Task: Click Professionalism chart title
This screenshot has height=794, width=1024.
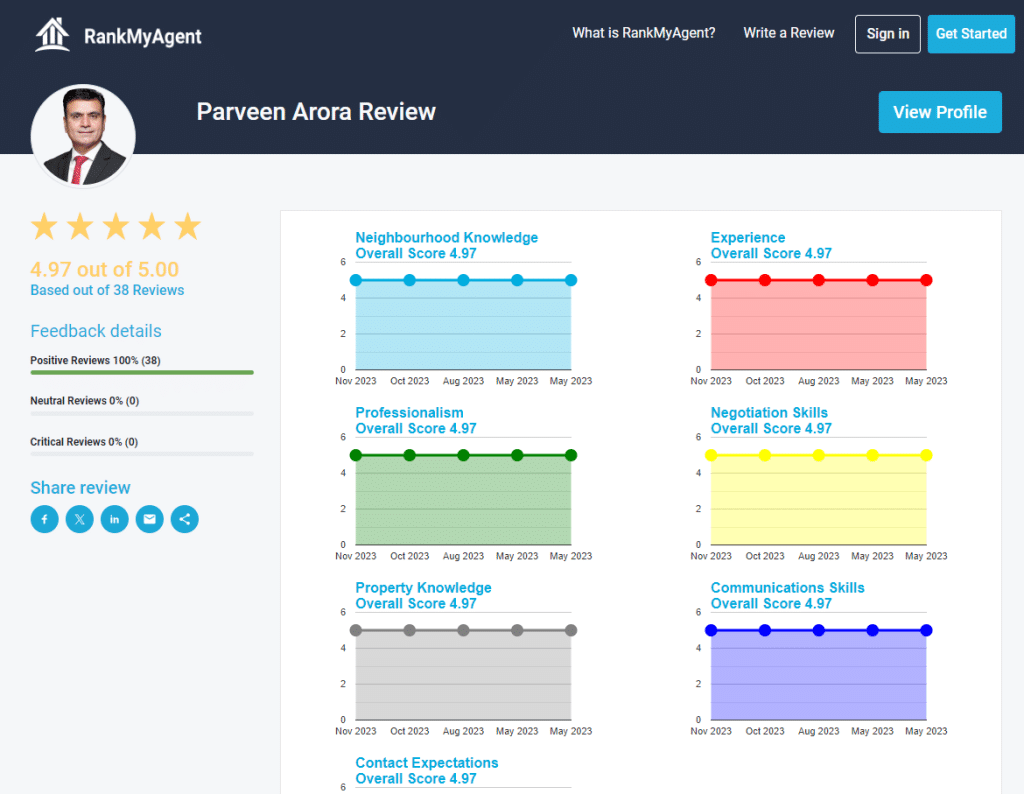Action: 409,413
